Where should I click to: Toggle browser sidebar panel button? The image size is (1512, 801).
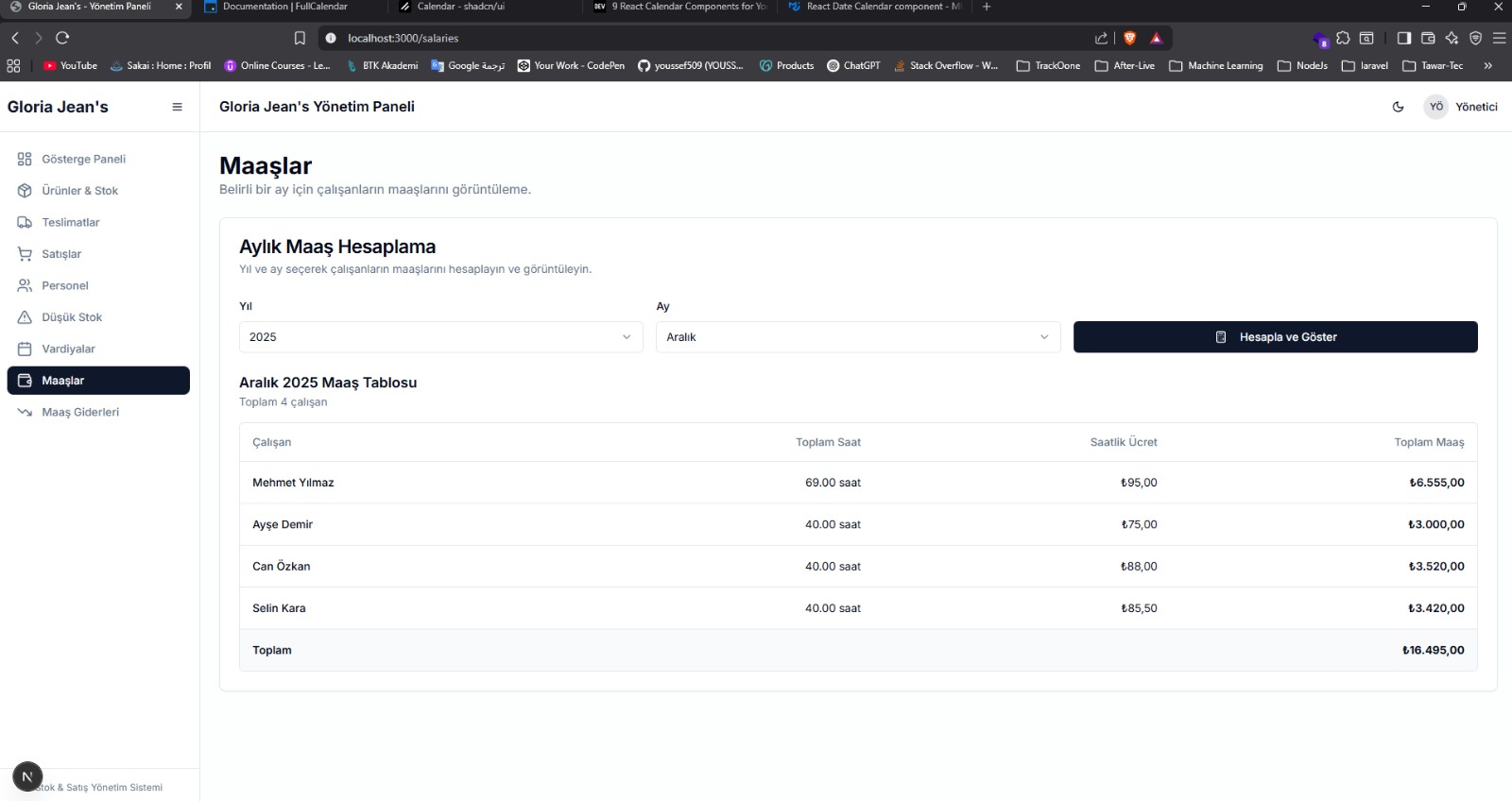point(1404,38)
